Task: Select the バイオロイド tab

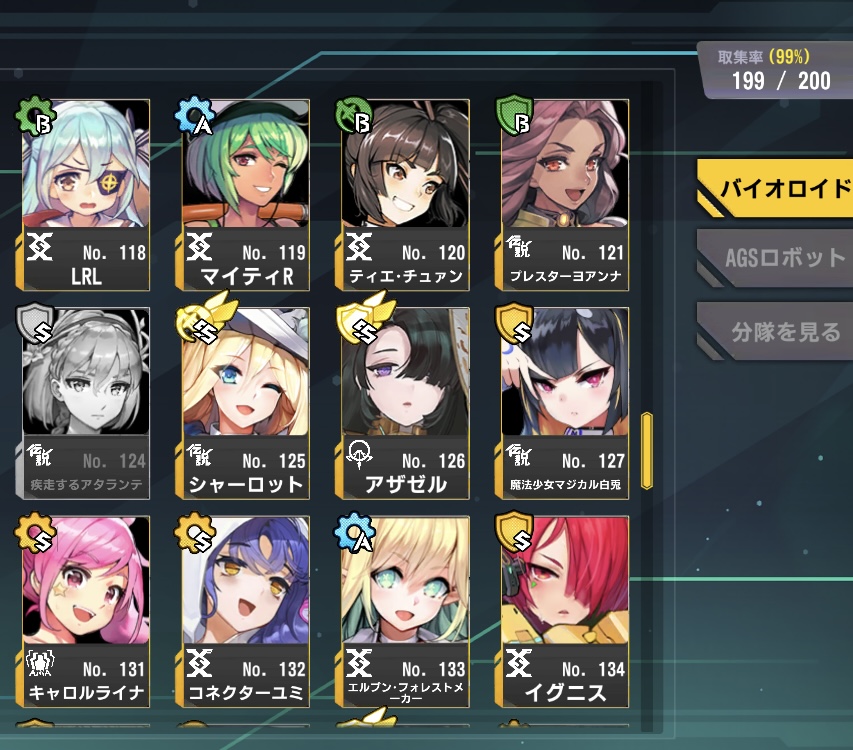Action: click(x=775, y=189)
